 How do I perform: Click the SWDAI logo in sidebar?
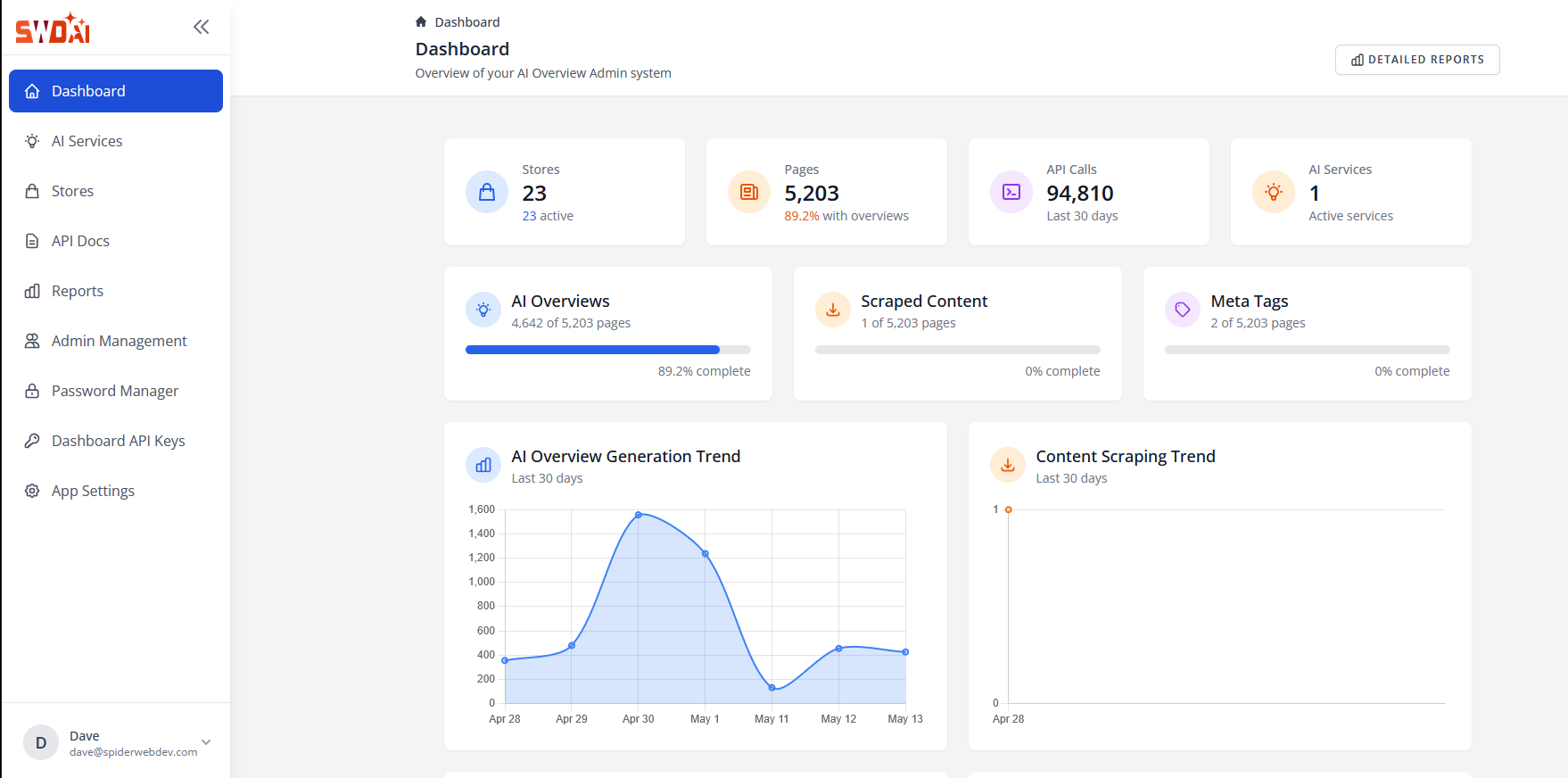(x=53, y=29)
